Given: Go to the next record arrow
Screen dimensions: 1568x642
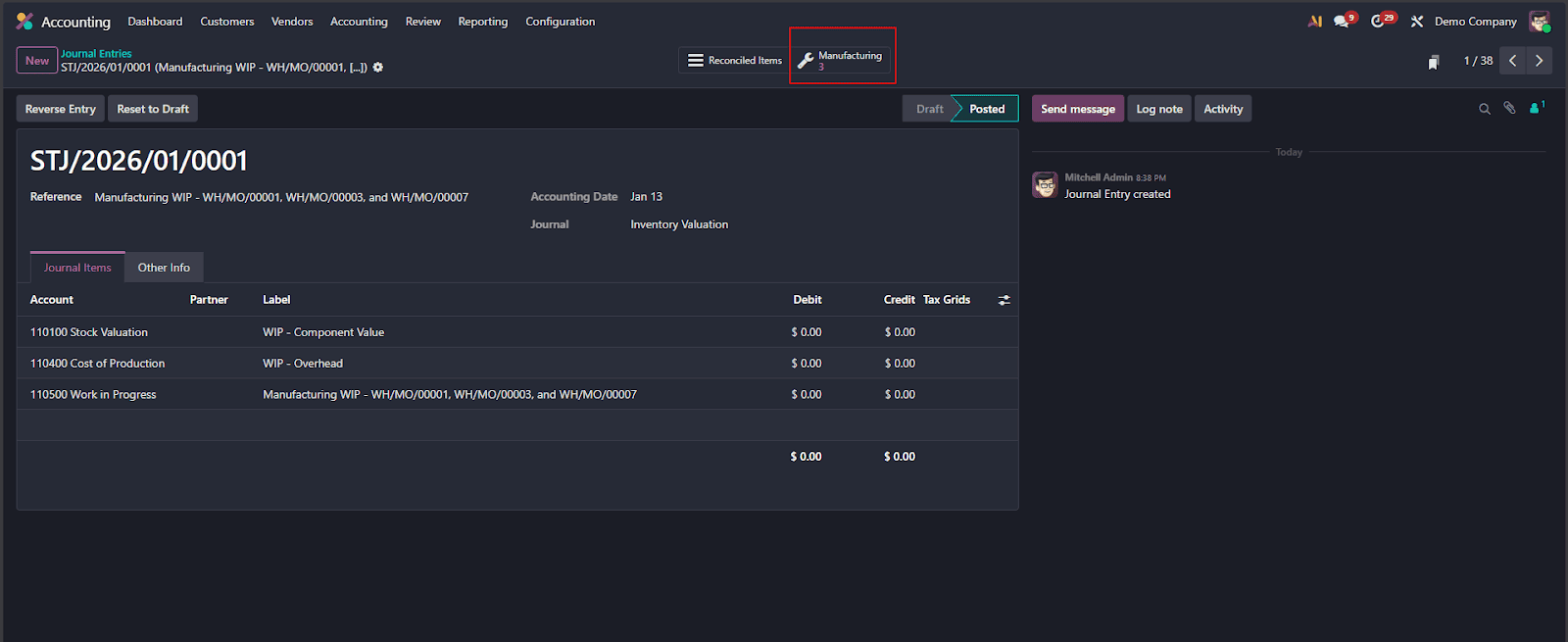Looking at the screenshot, I should pos(1539,61).
